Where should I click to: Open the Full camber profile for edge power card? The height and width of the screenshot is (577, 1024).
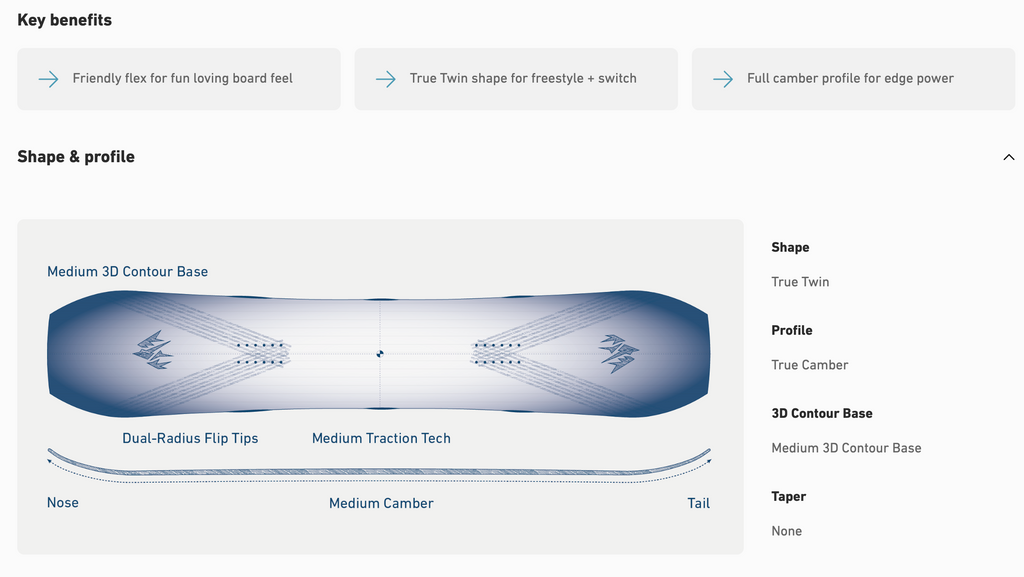[850, 79]
